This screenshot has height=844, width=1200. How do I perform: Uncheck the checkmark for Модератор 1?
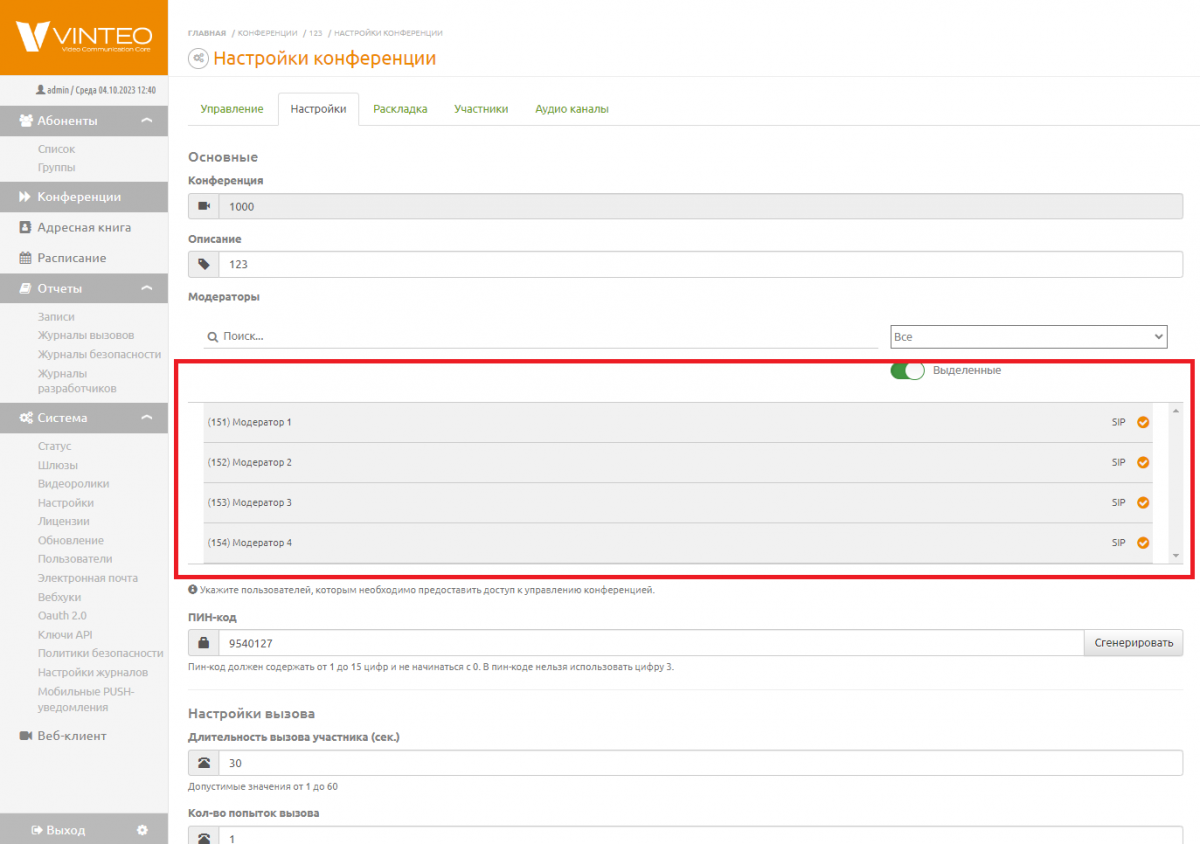pos(1143,422)
